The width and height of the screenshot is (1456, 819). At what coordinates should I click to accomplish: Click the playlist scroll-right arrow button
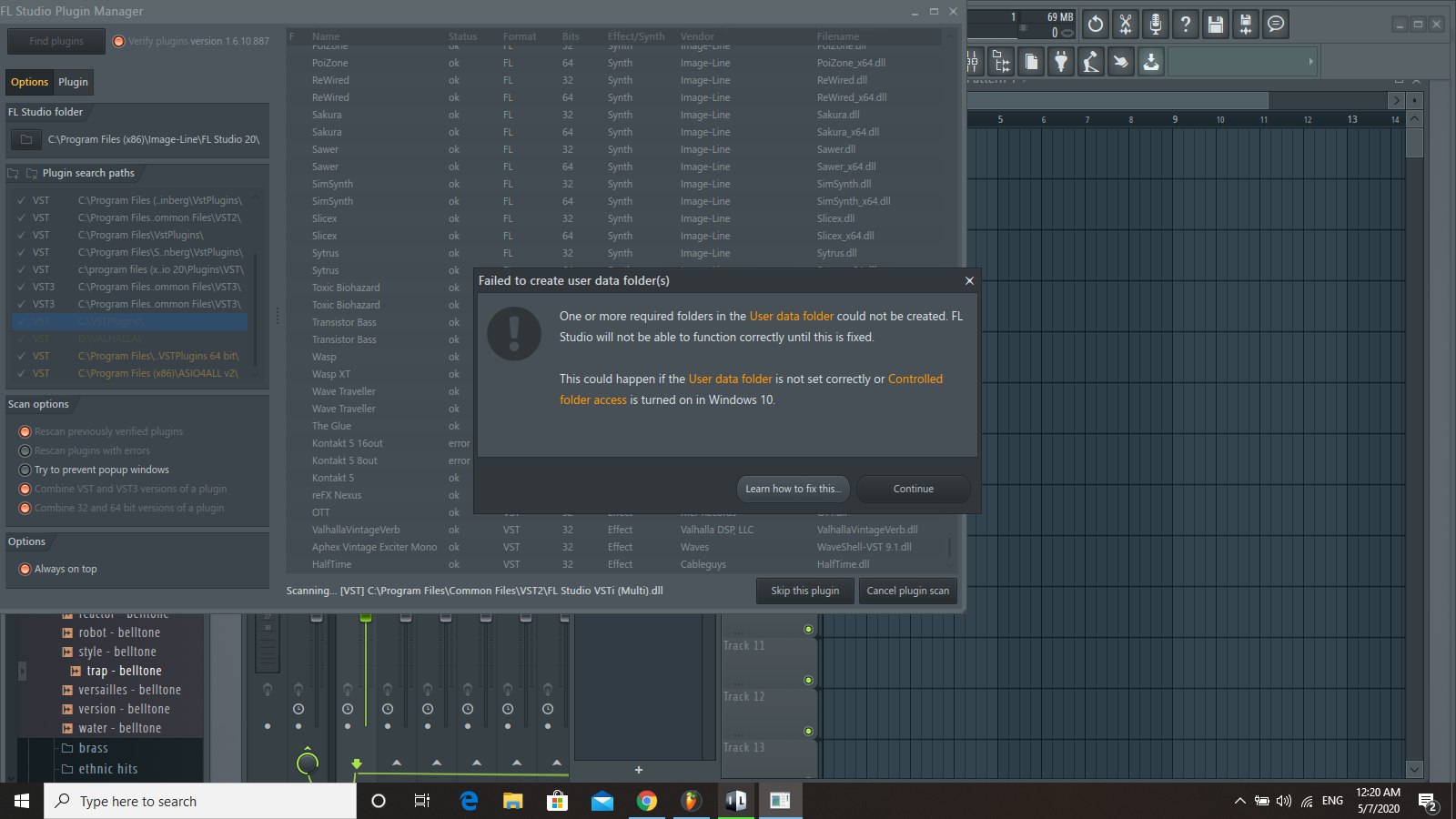click(1396, 100)
